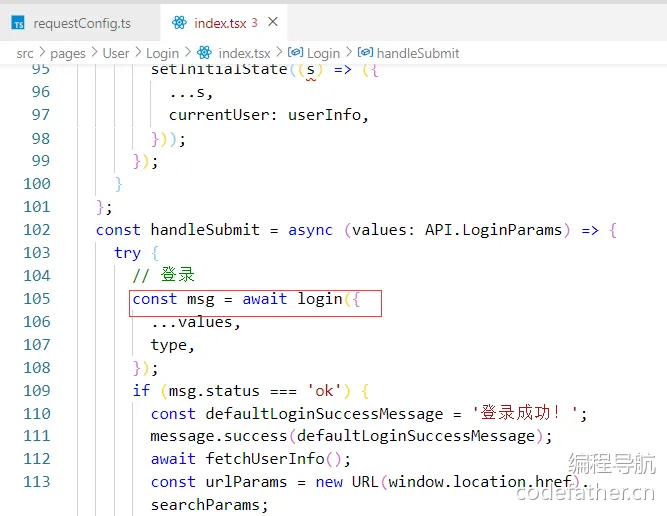Click '...s,' on line 96
This screenshot has height=516, width=667.
point(191,92)
